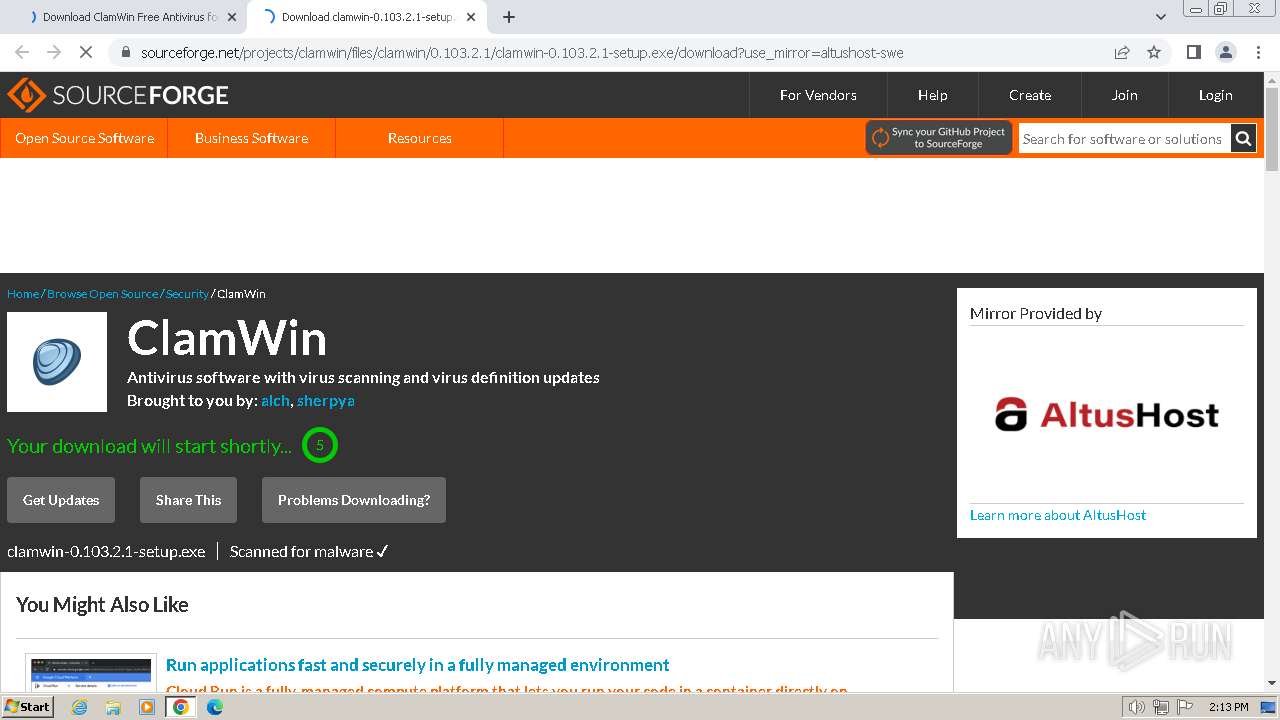Open Microsoft Edge from taskbar

point(215,707)
